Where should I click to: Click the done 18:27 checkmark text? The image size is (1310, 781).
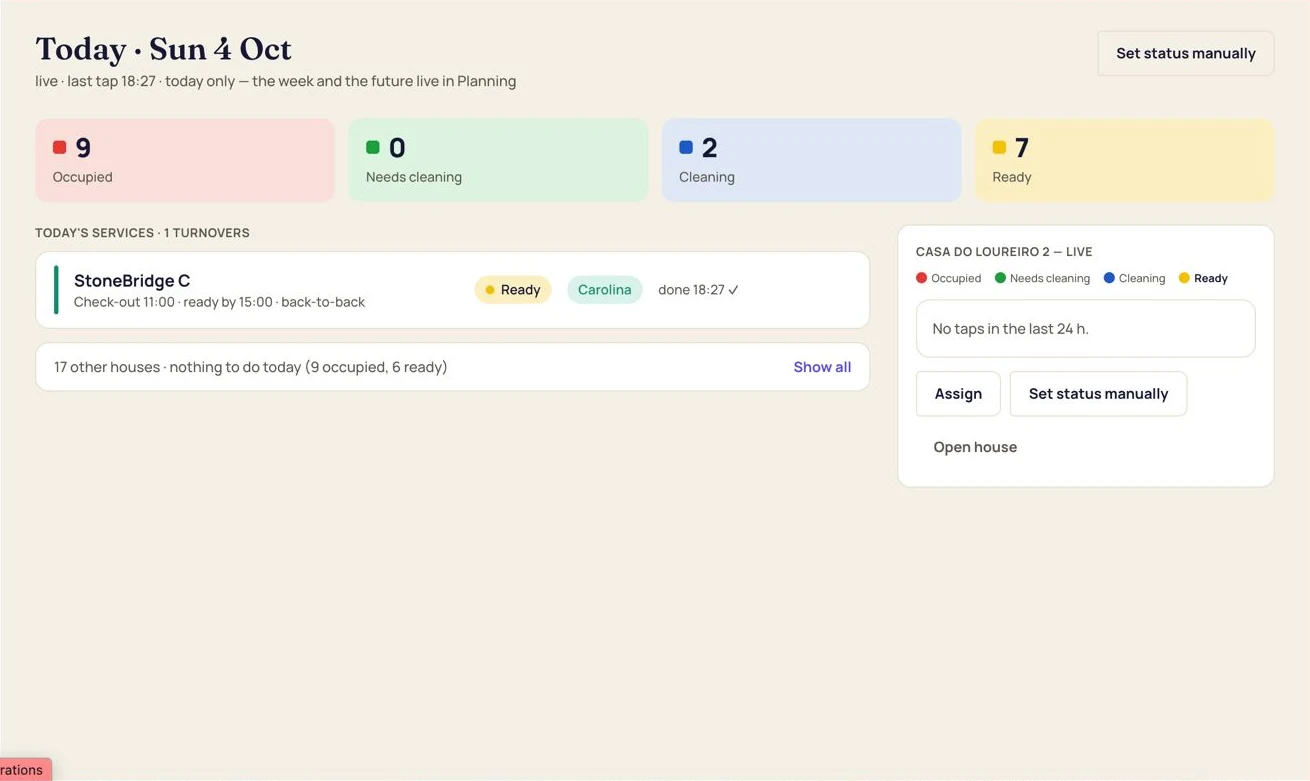coord(698,290)
